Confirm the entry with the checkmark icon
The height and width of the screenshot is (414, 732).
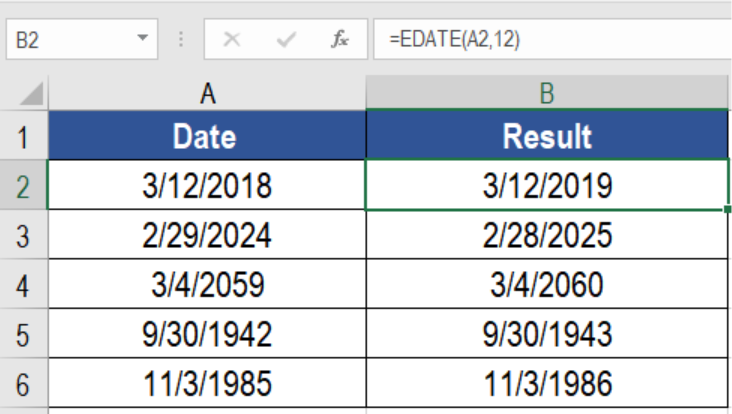tap(286, 40)
